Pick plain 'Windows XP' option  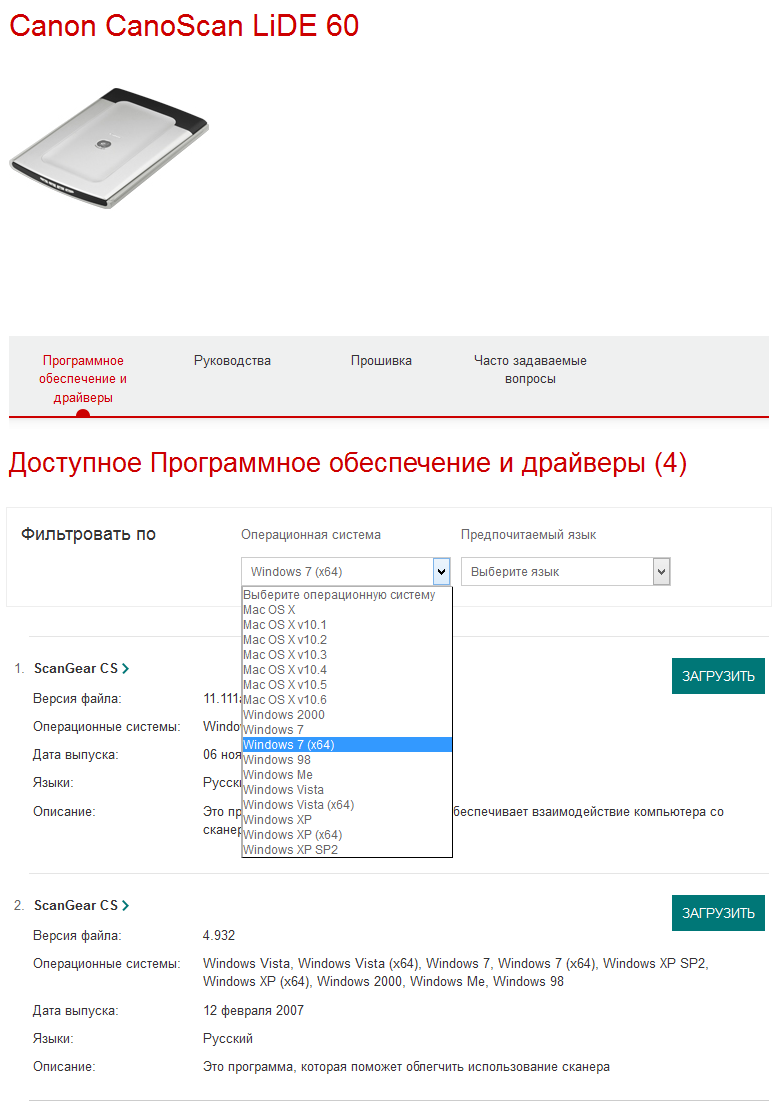[347, 820]
